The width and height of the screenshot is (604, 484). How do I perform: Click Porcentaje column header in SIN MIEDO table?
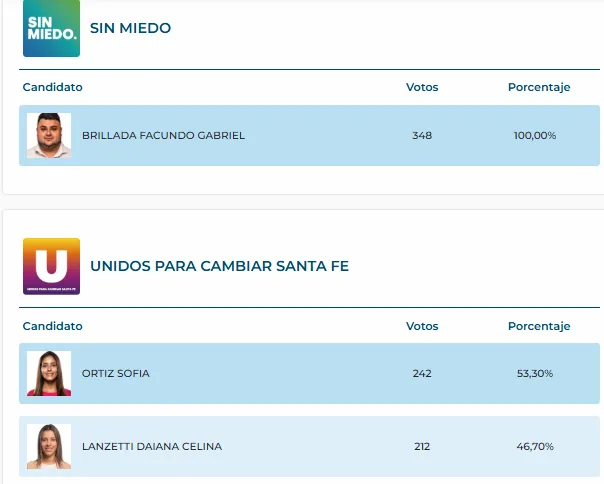pyautogui.click(x=539, y=87)
